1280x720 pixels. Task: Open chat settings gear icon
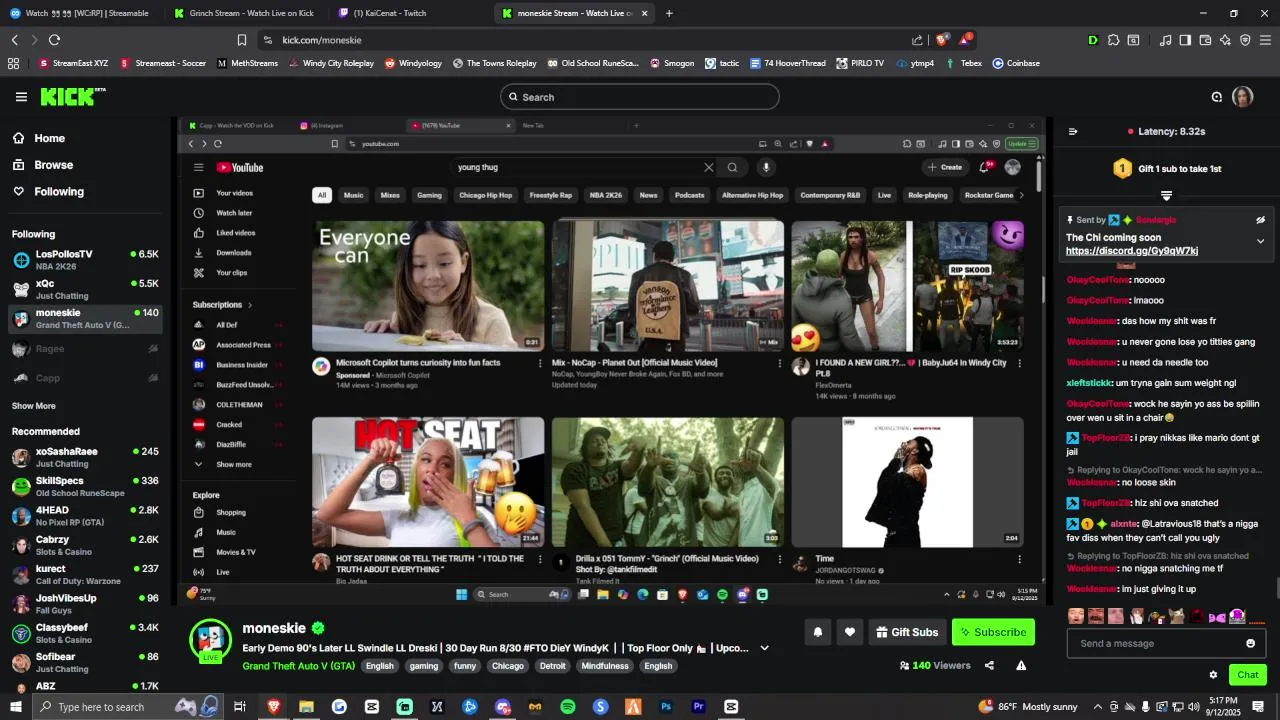point(1213,675)
